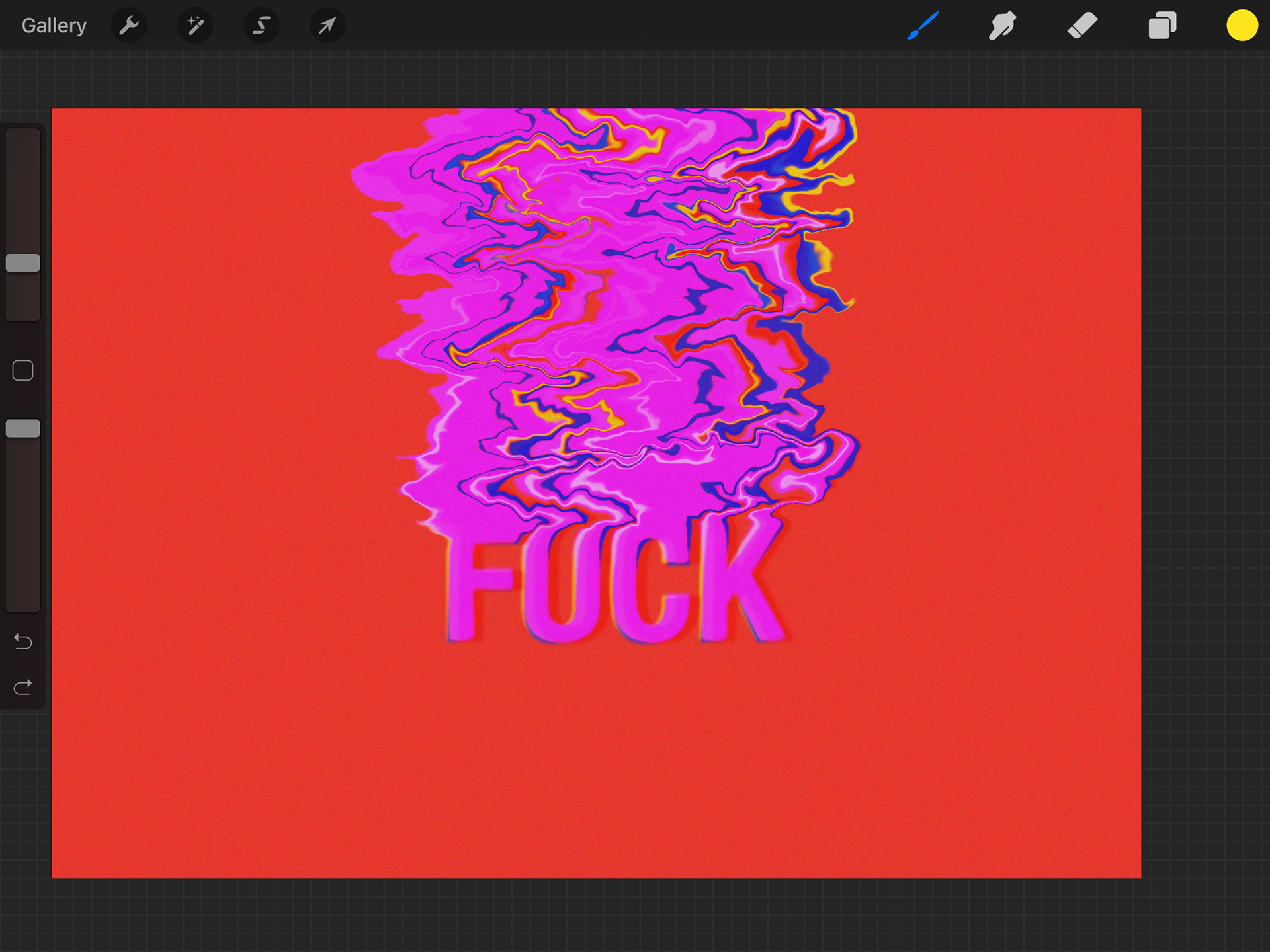Activate the Transform arrow tool
Viewport: 1270px width, 952px height.
point(327,26)
